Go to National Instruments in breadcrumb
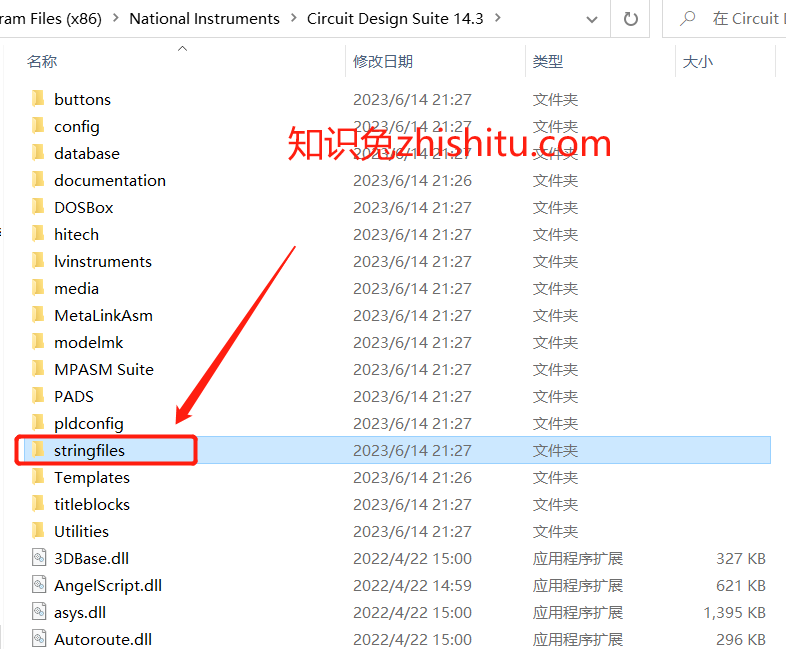786x649 pixels. (204, 19)
